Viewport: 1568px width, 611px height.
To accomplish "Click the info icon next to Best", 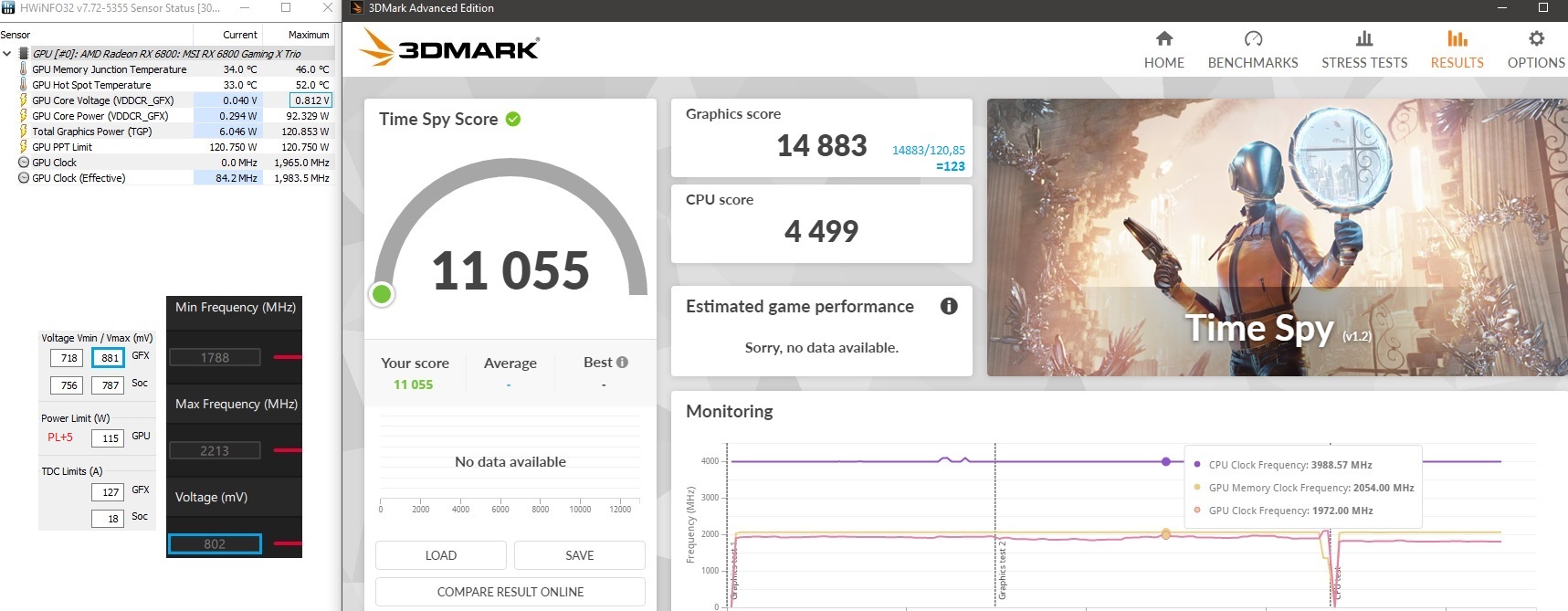I will [x=623, y=363].
